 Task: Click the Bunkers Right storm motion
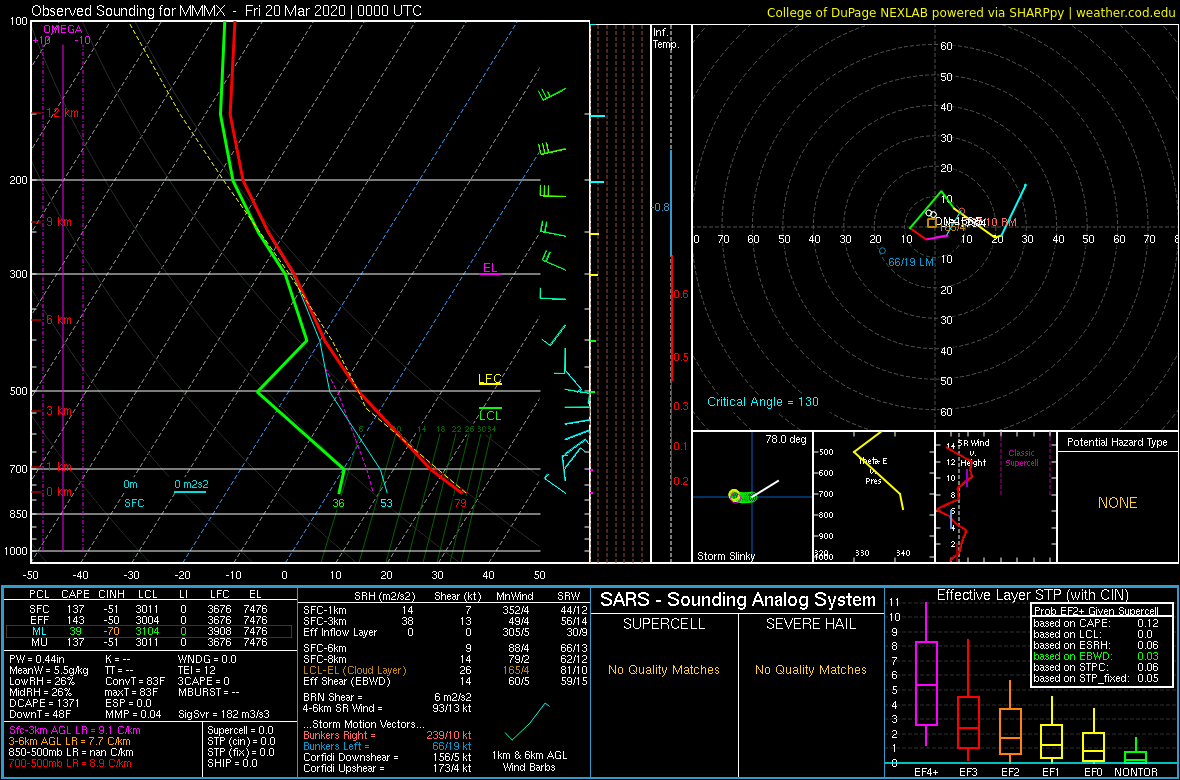point(387,736)
